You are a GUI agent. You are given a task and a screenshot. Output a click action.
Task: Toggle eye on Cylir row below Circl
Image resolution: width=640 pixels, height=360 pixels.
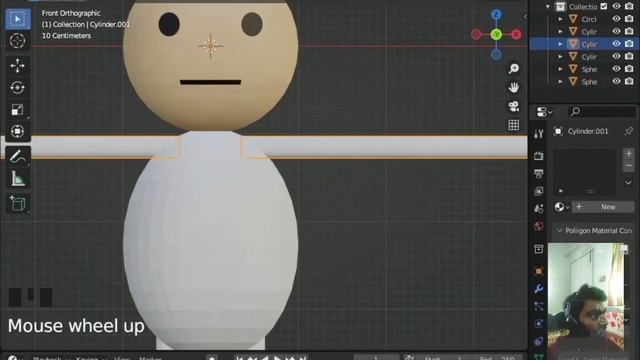[x=616, y=31]
